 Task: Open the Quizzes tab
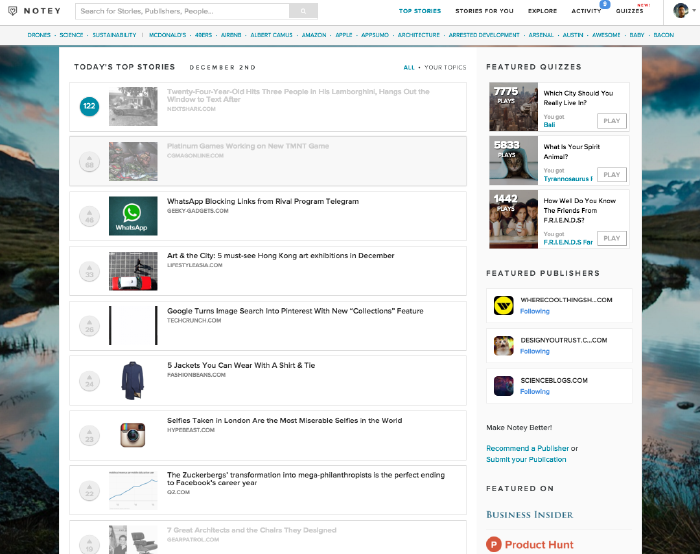tap(629, 11)
